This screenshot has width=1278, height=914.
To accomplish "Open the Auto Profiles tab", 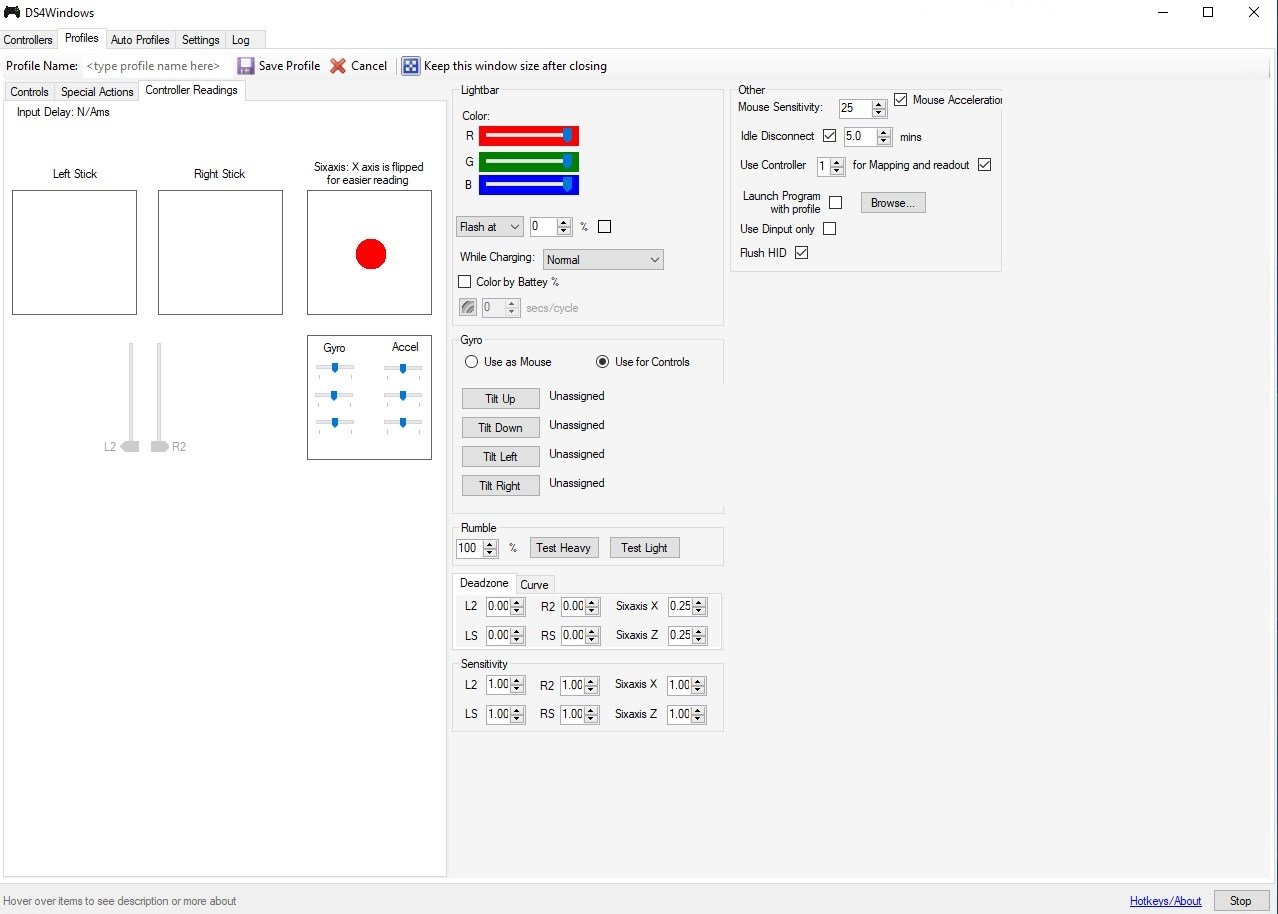I will coord(140,40).
